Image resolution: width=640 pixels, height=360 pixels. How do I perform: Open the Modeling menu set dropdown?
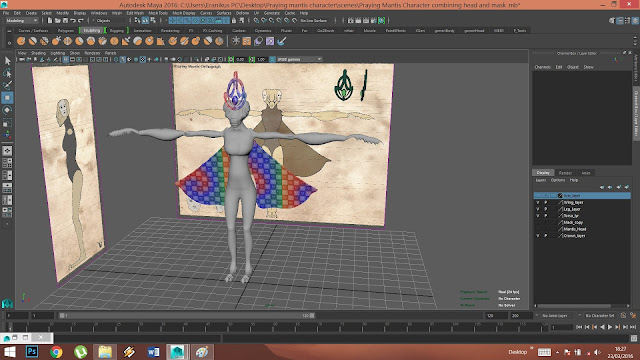click(21, 20)
